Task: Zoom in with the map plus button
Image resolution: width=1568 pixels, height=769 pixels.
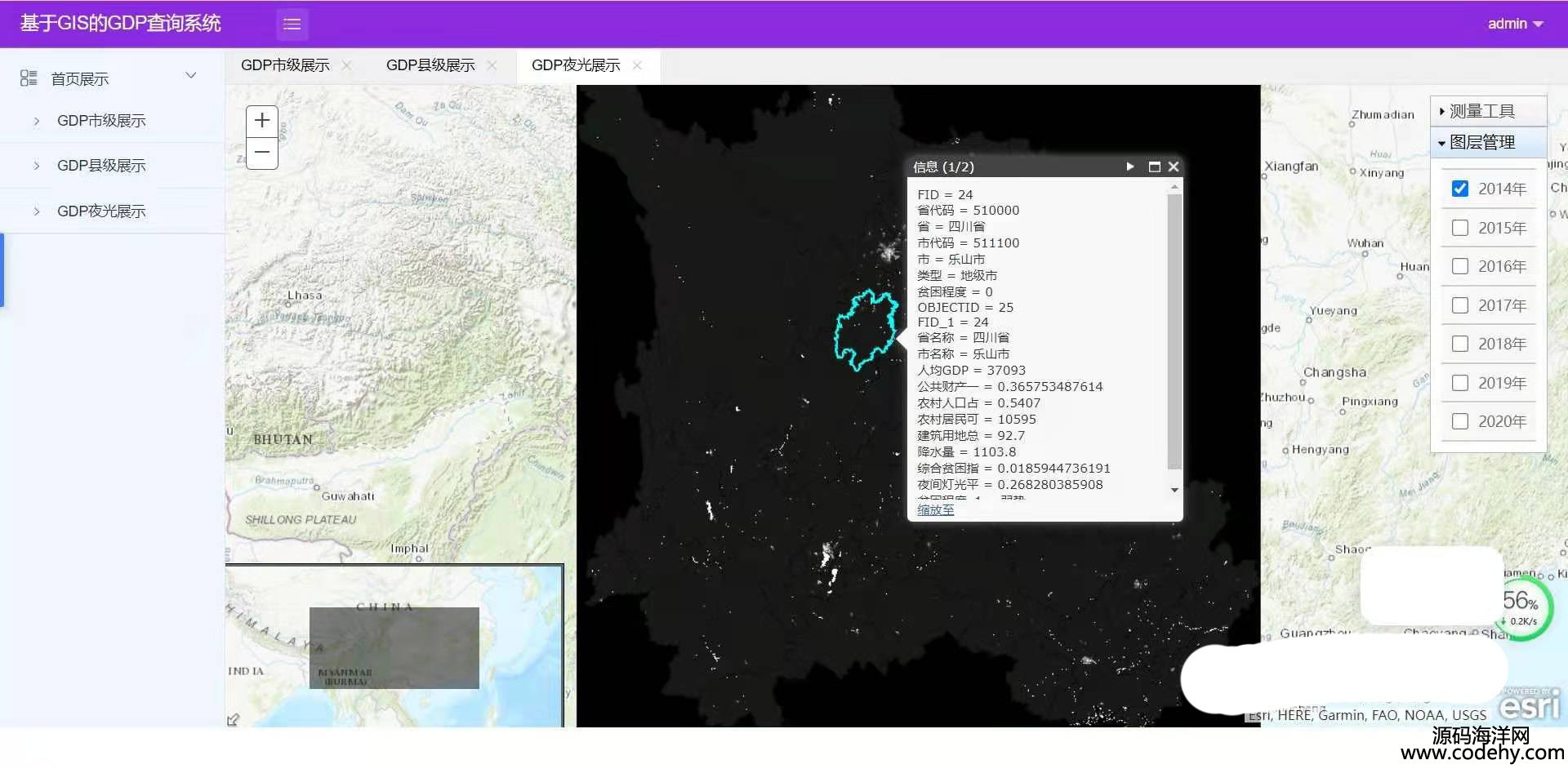Action: tap(262, 121)
